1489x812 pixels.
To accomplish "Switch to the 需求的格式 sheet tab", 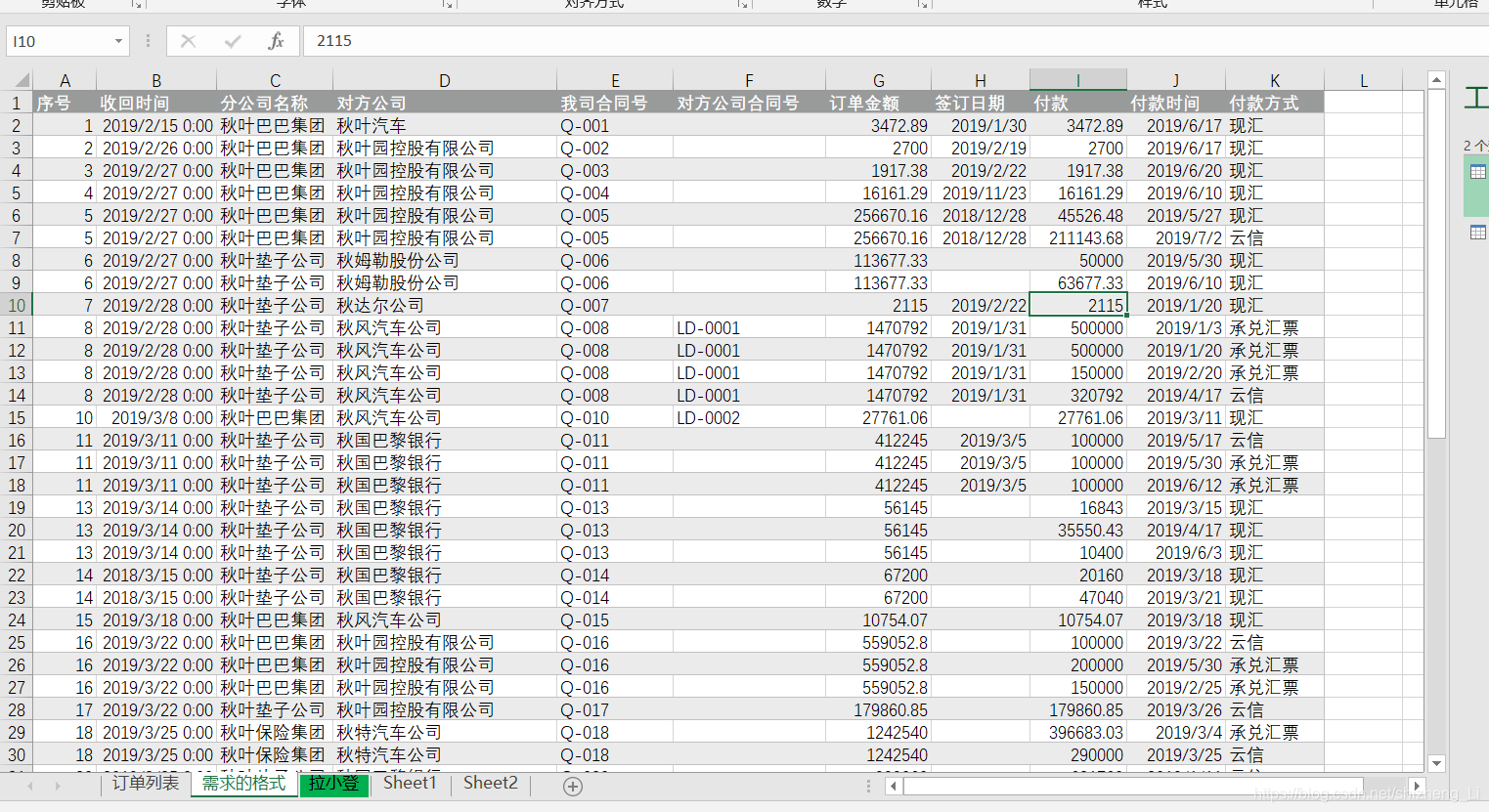I will pos(243,784).
